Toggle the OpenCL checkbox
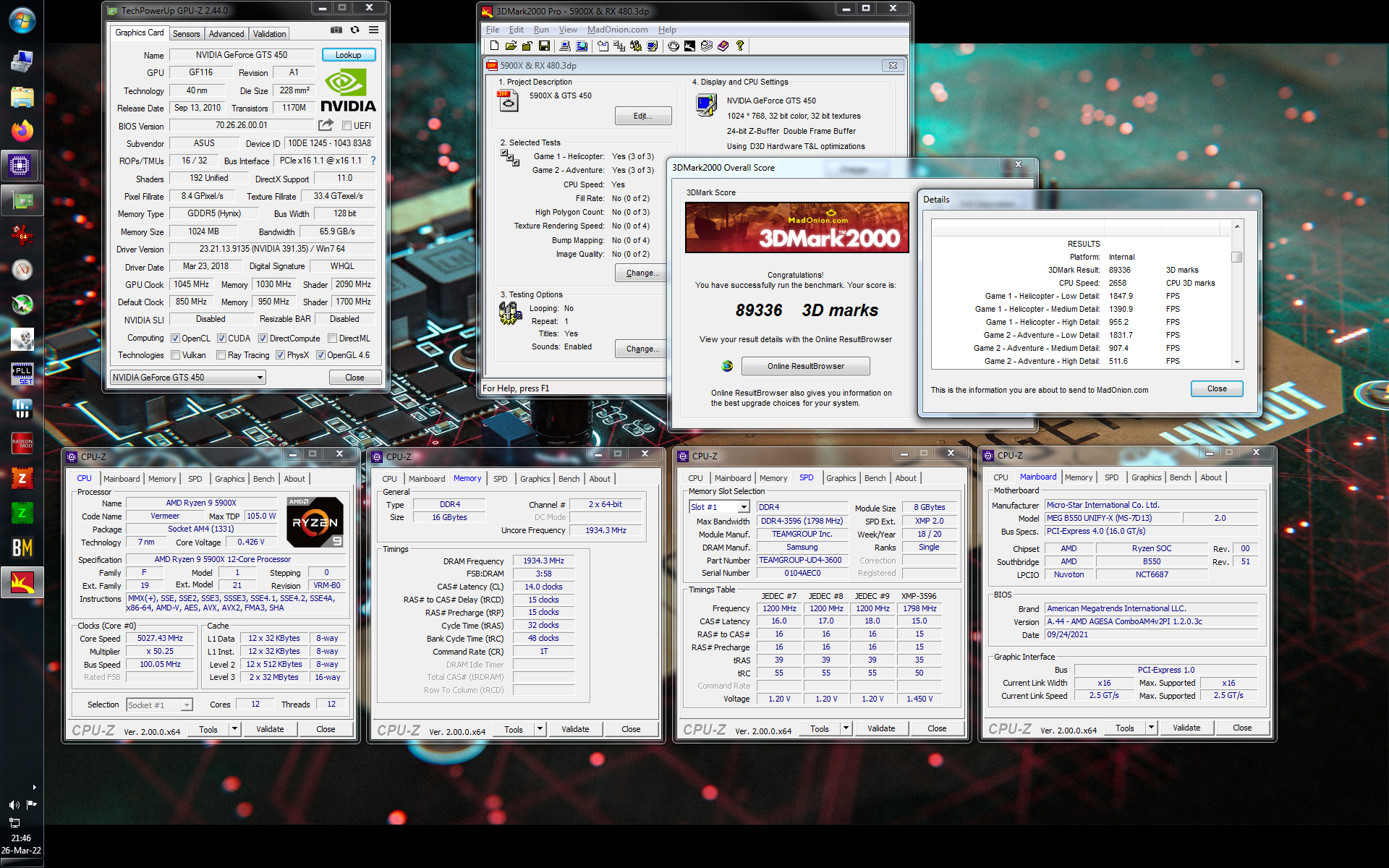The image size is (1389, 868). tap(175, 339)
